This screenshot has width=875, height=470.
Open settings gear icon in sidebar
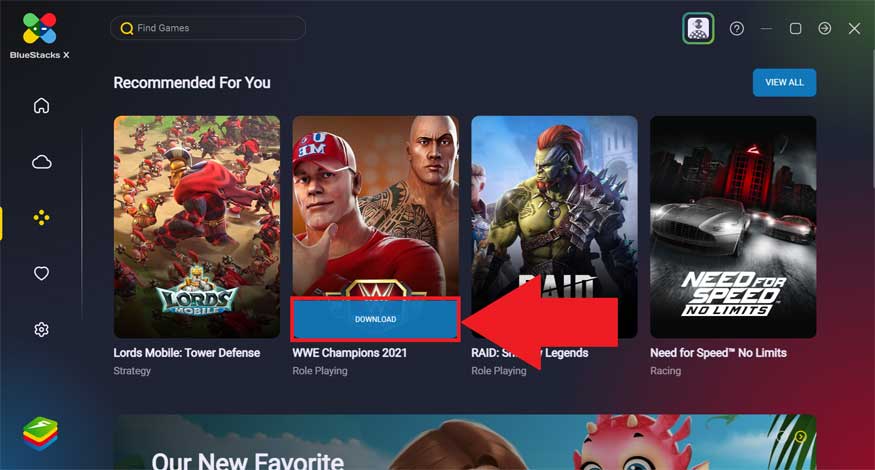(41, 329)
